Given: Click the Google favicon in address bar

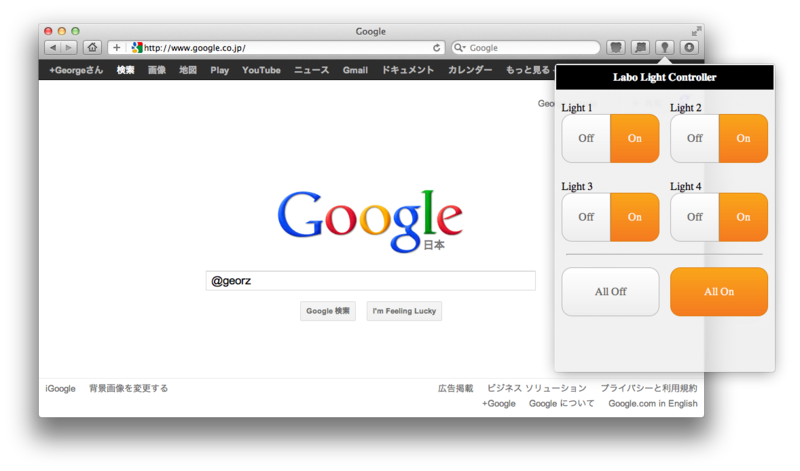Looking at the screenshot, I should 137,47.
